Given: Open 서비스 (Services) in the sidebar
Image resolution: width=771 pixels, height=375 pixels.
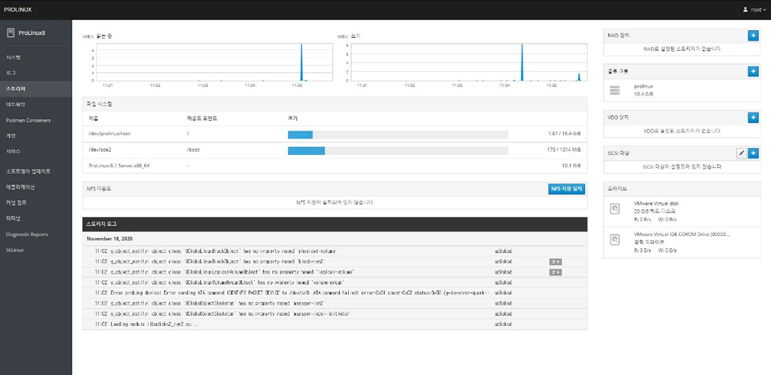Looking at the screenshot, I should pyautogui.click(x=36, y=151).
